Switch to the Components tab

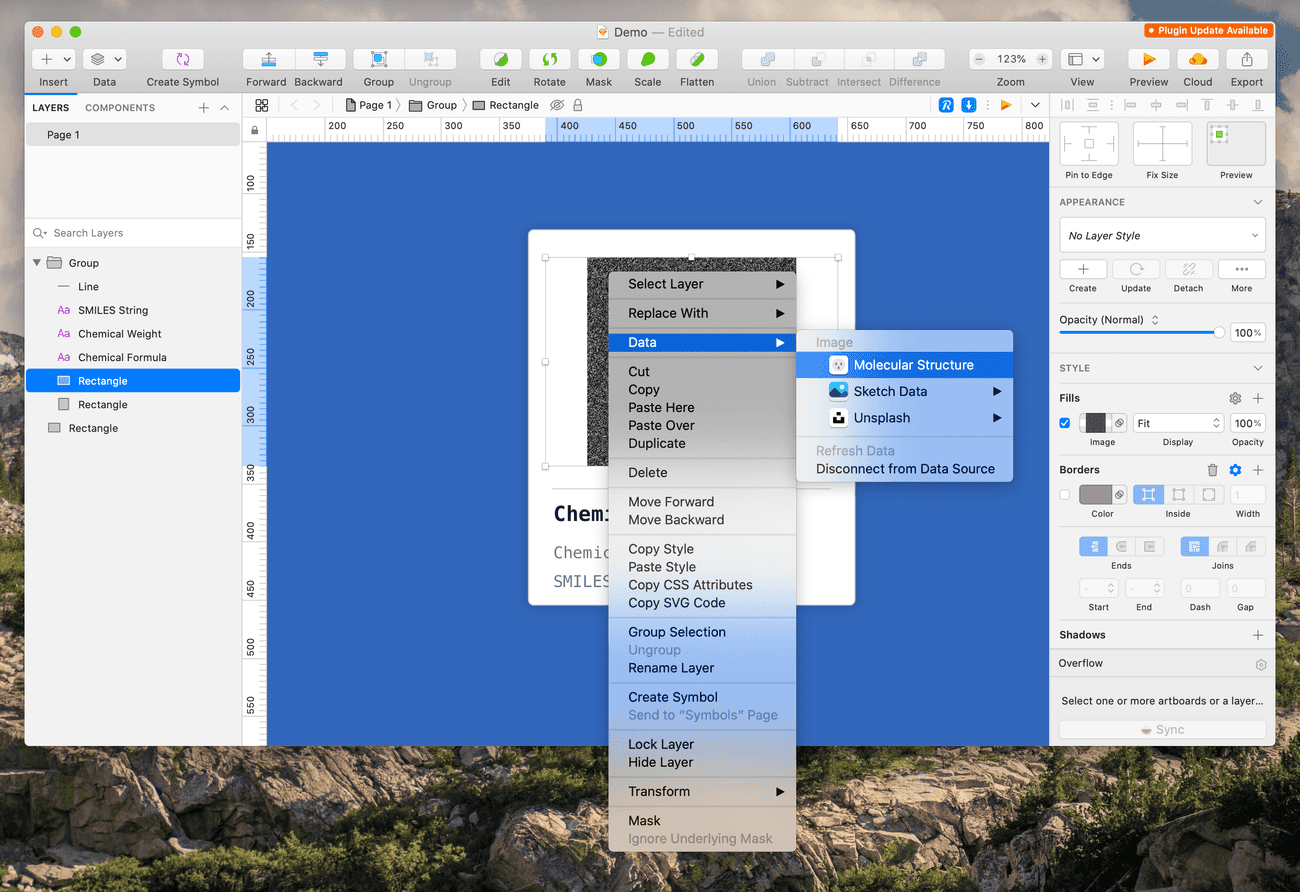pos(120,108)
